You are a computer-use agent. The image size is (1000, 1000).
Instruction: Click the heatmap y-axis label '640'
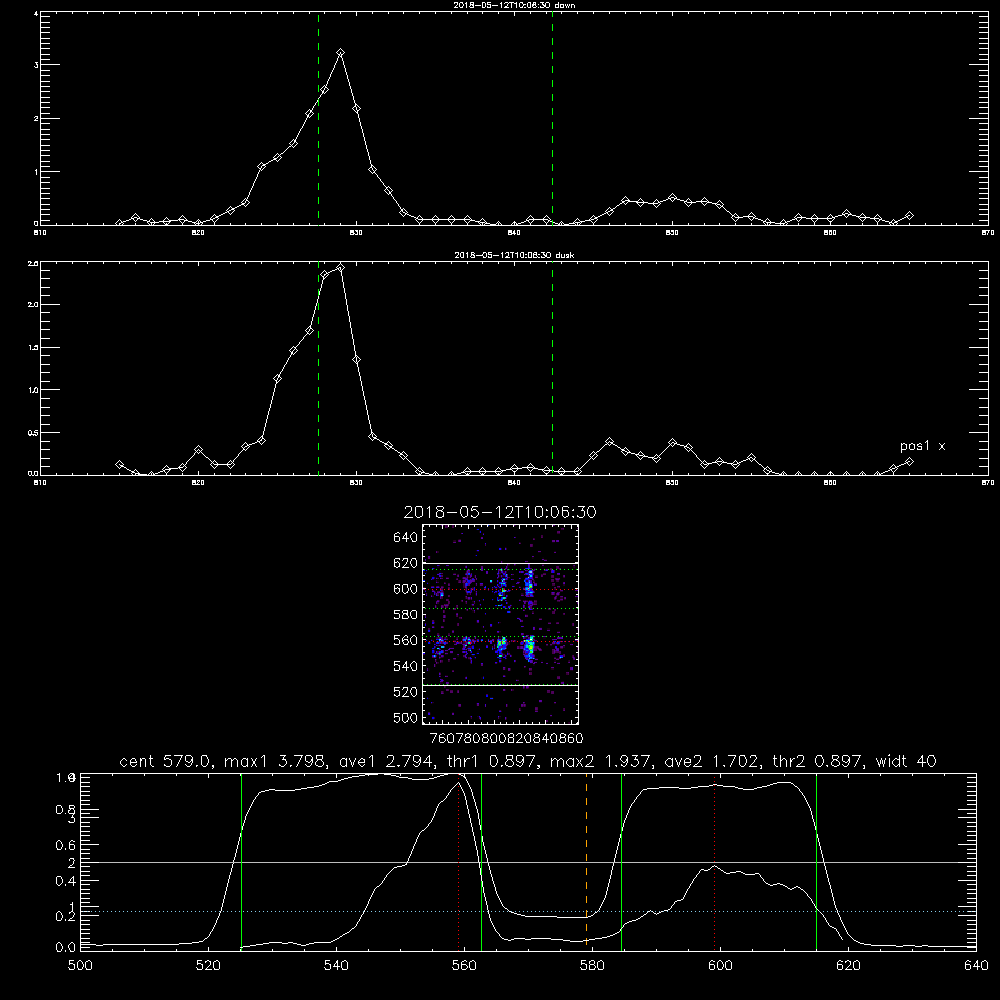406,538
